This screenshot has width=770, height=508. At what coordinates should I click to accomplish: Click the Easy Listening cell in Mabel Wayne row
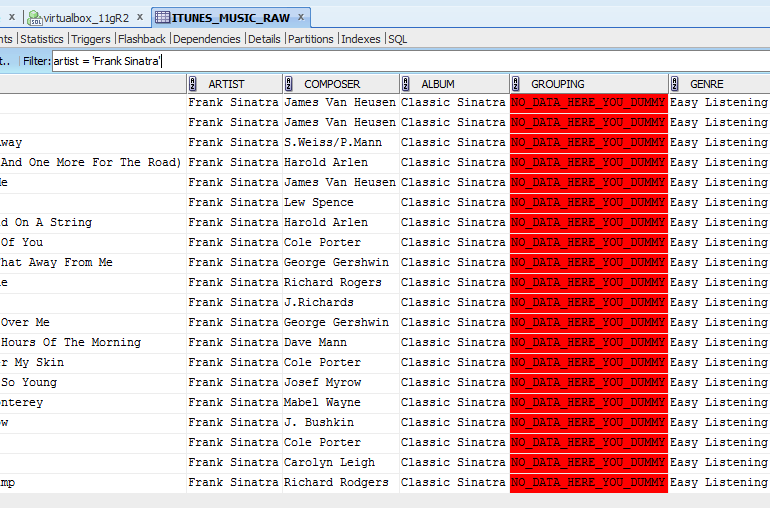719,402
